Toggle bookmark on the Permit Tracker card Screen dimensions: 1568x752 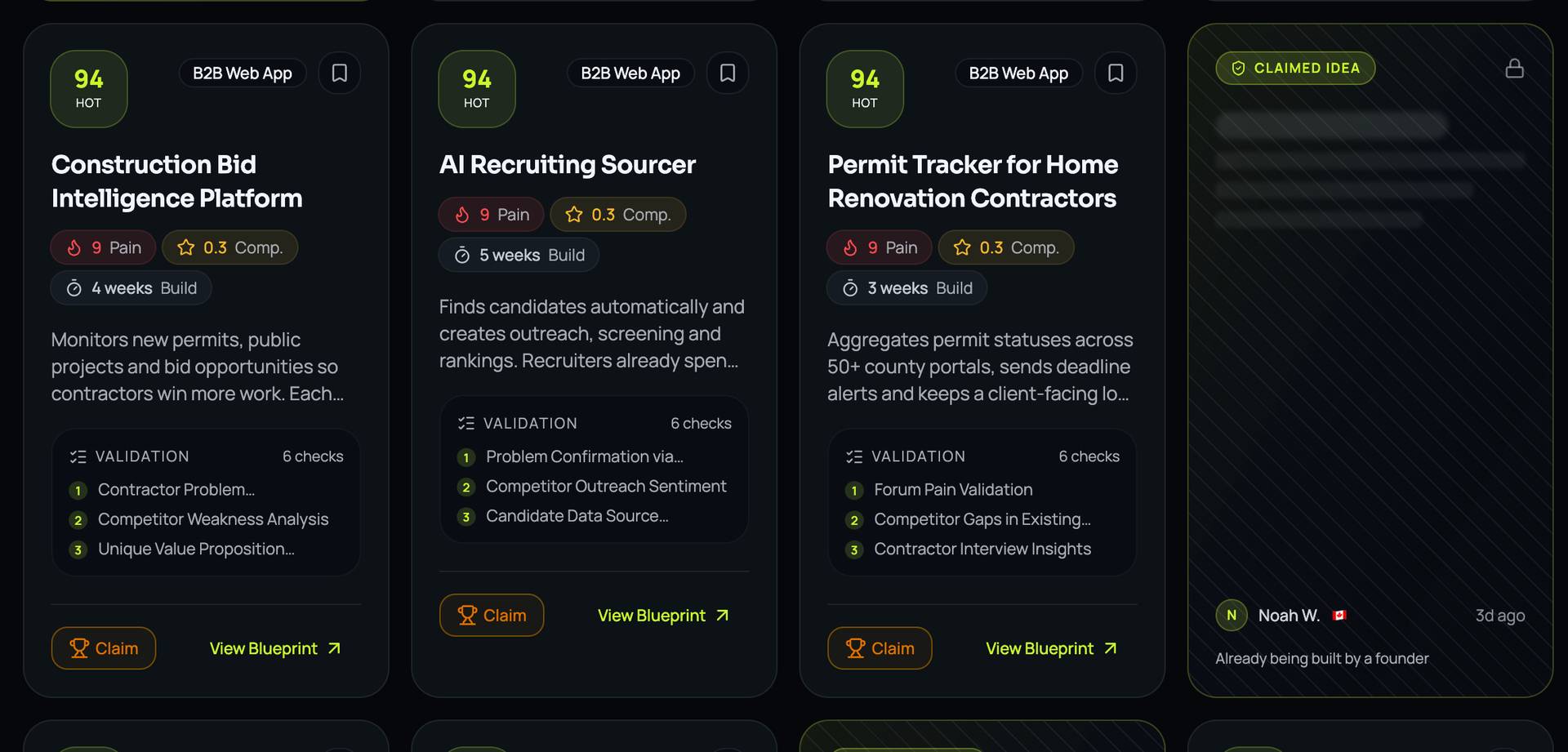(x=1116, y=73)
